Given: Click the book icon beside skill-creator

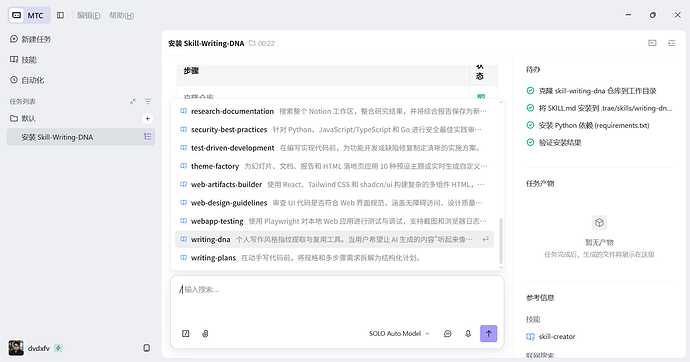Looking at the screenshot, I should (530, 336).
